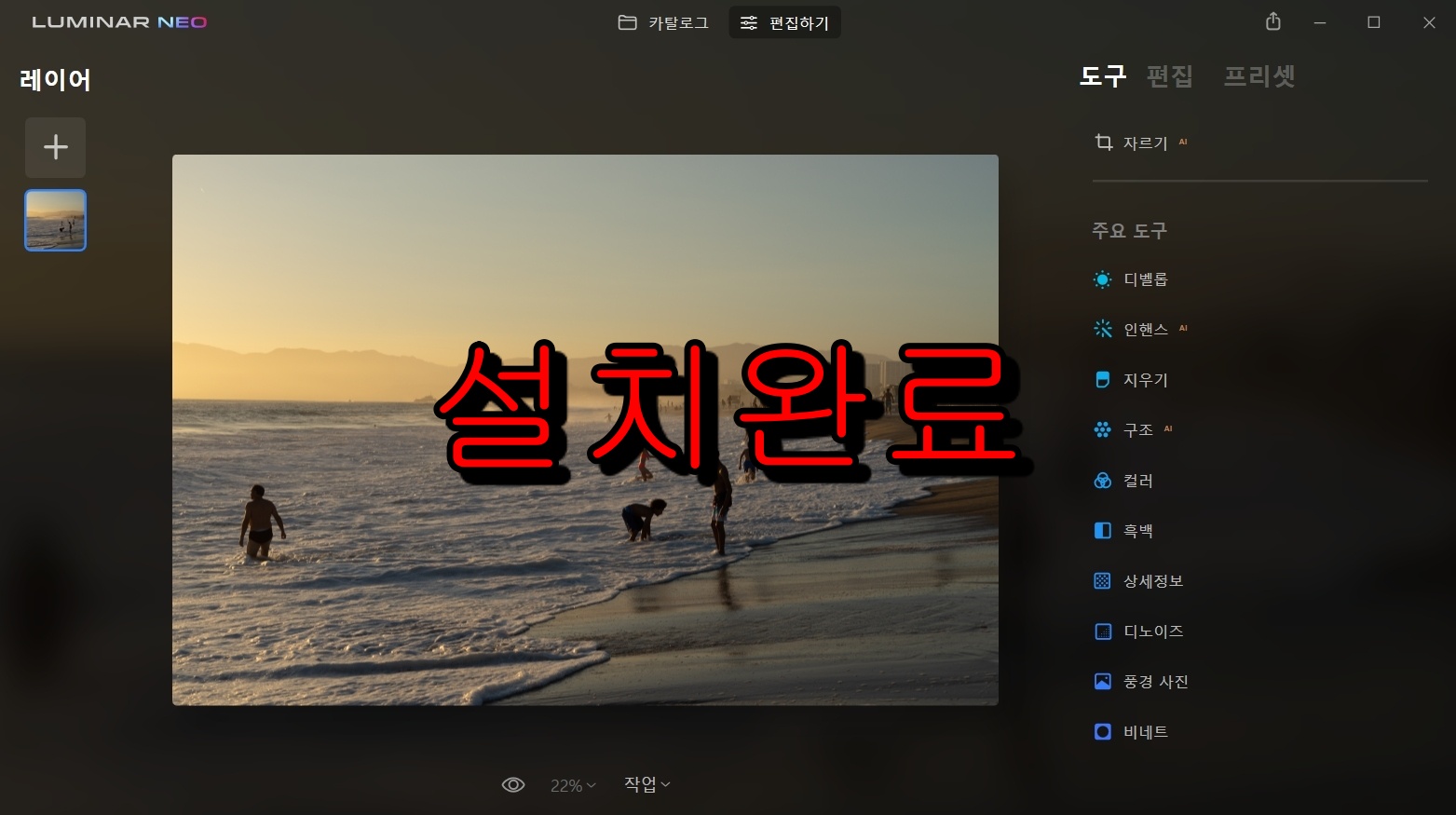Toggle the before/after preview eye icon
Screen dimensions: 1456x815
click(513, 784)
